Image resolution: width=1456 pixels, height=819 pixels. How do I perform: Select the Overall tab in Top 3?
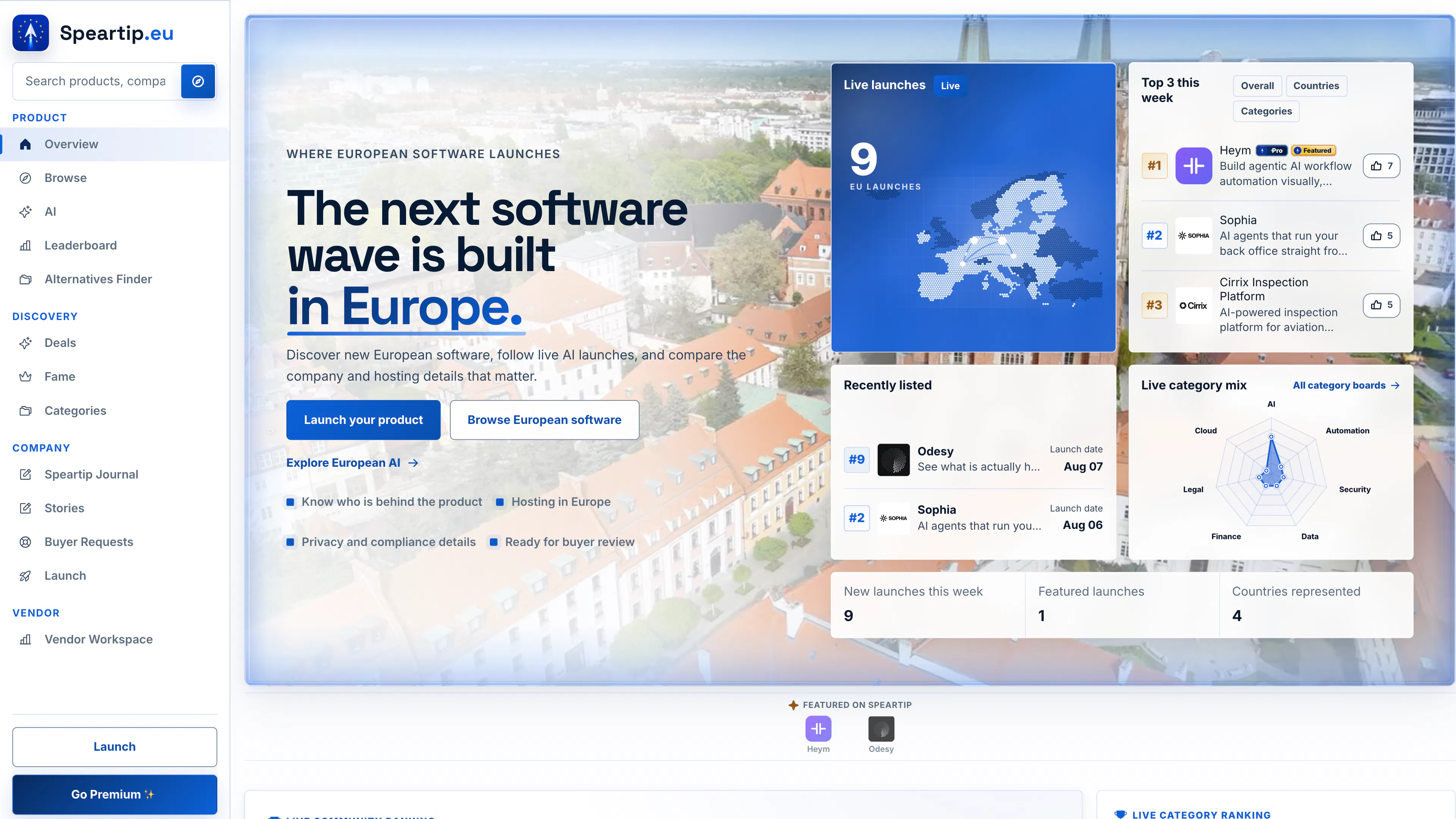1257,86
